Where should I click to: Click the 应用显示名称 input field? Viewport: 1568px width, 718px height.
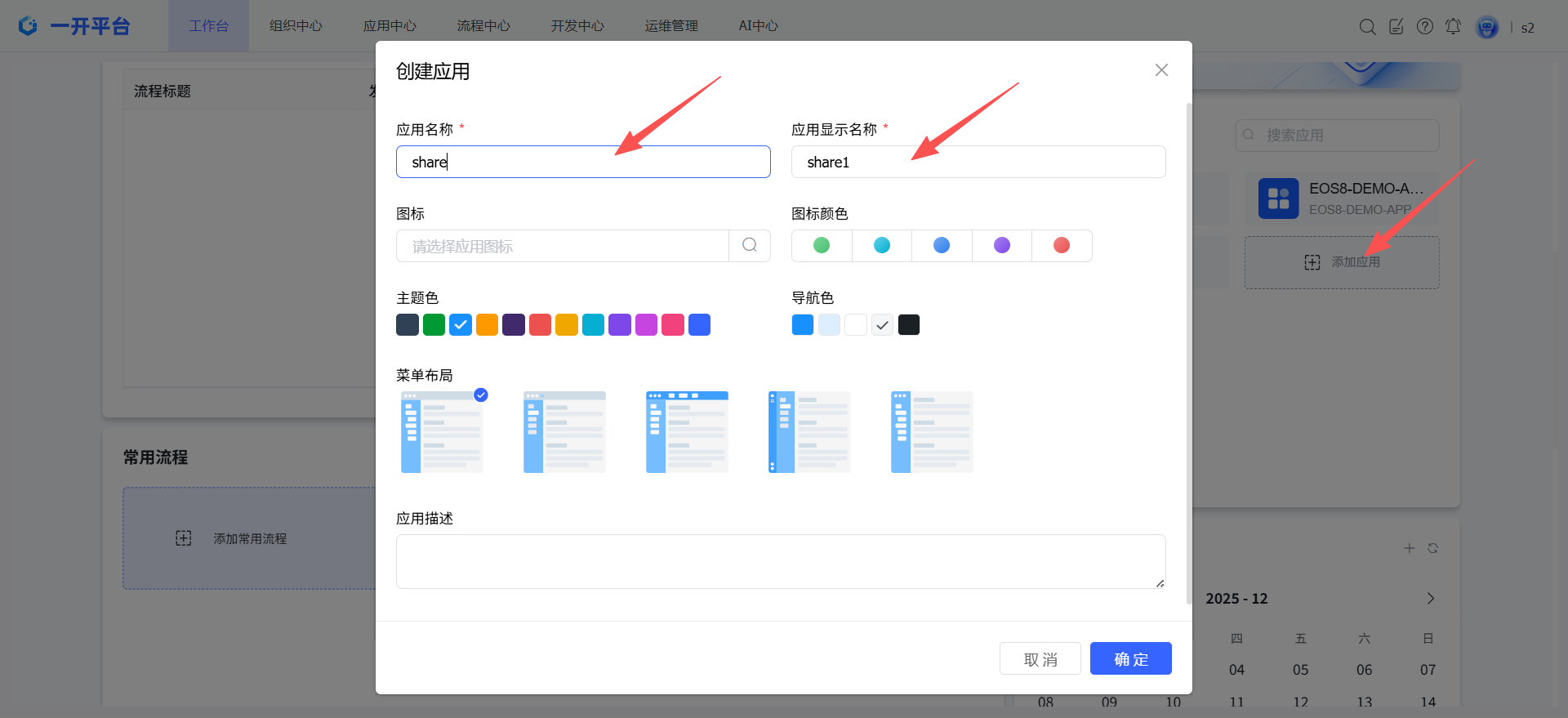pos(978,162)
